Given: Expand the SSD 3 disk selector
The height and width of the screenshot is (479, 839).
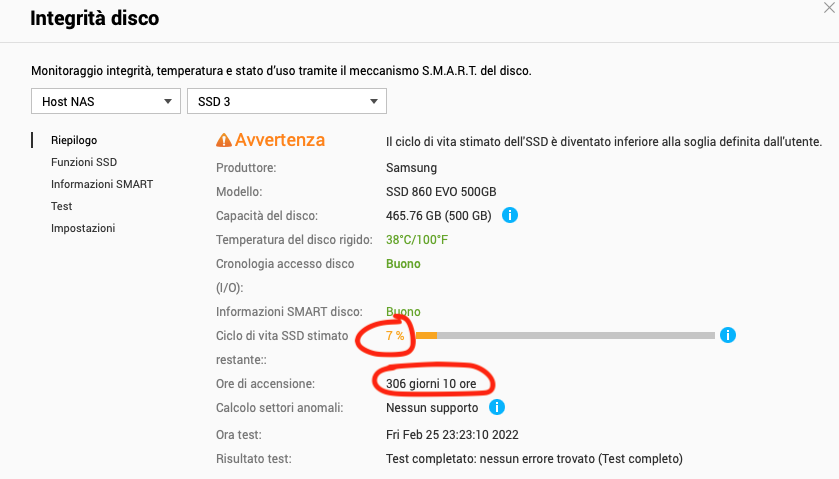Looking at the screenshot, I should click(287, 101).
